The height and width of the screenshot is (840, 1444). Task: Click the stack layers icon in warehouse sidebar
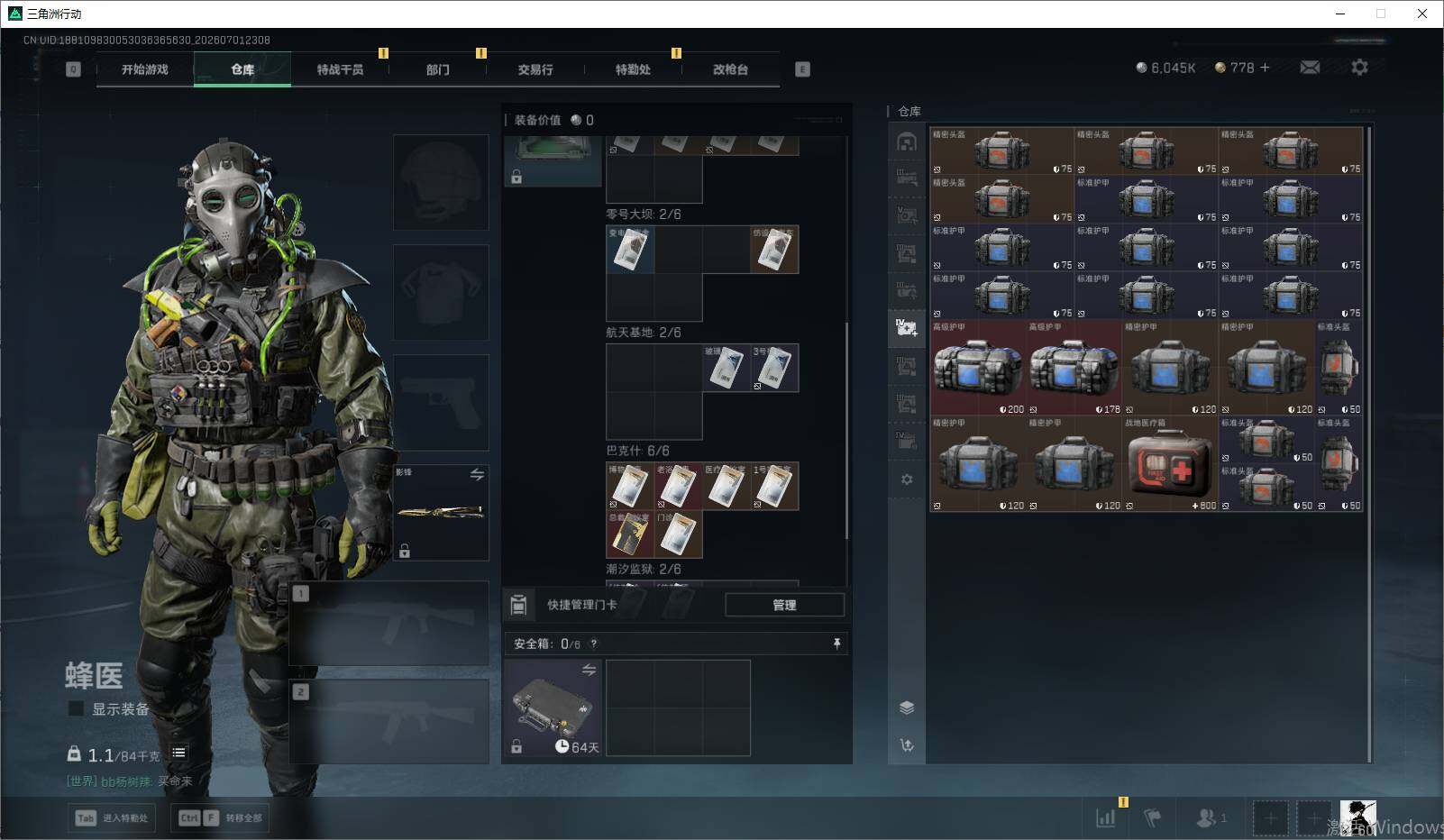click(x=907, y=708)
